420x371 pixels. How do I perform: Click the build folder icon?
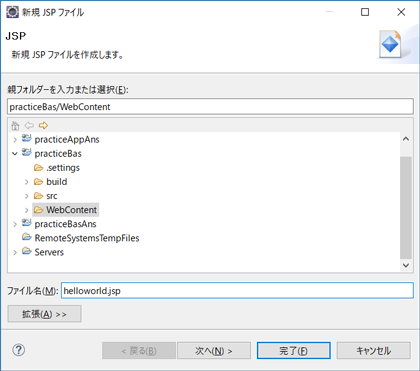click(x=39, y=182)
